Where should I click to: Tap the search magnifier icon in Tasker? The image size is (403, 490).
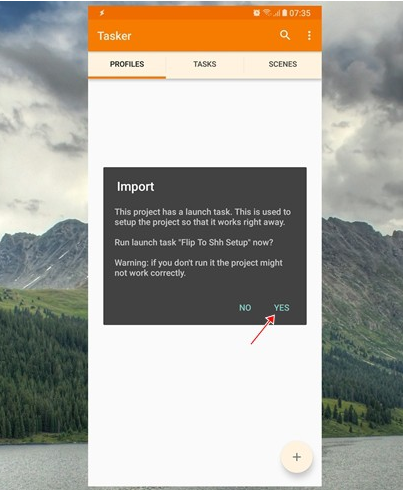coord(285,35)
